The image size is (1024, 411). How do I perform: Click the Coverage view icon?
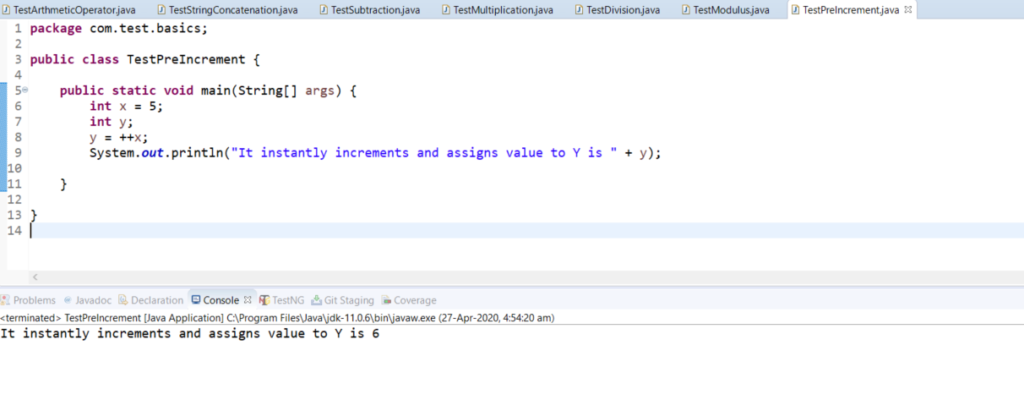[x=385, y=300]
